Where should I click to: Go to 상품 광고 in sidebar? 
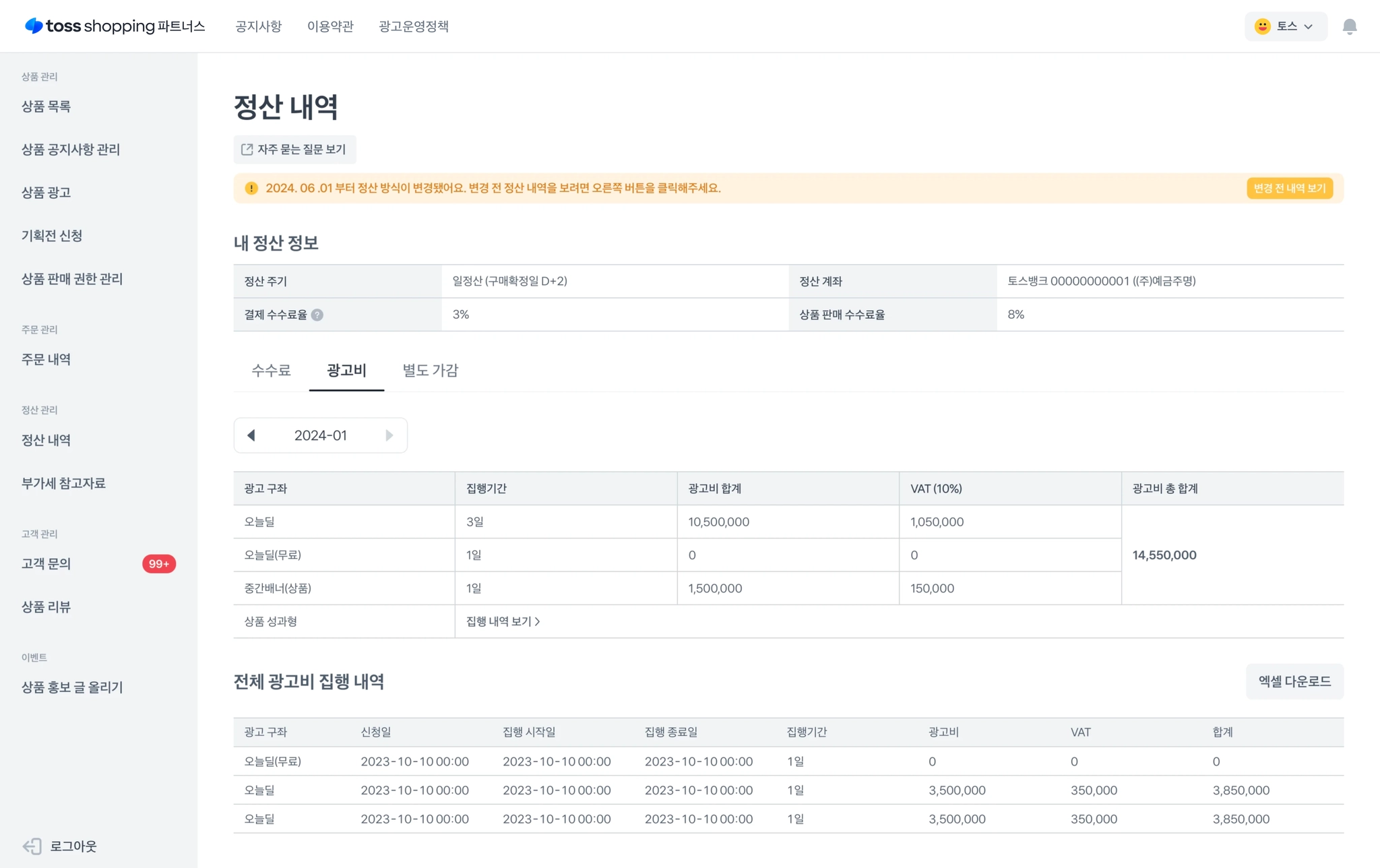coord(46,192)
